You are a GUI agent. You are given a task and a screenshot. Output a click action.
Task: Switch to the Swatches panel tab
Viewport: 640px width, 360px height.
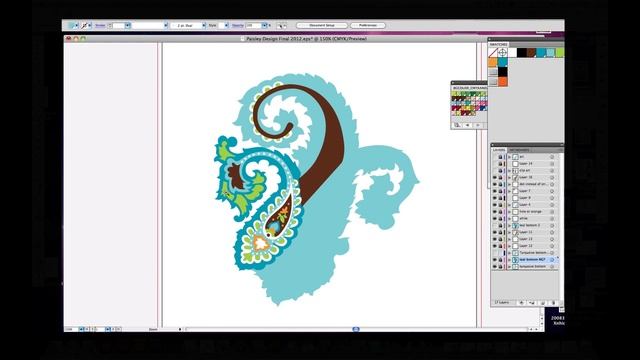click(498, 44)
